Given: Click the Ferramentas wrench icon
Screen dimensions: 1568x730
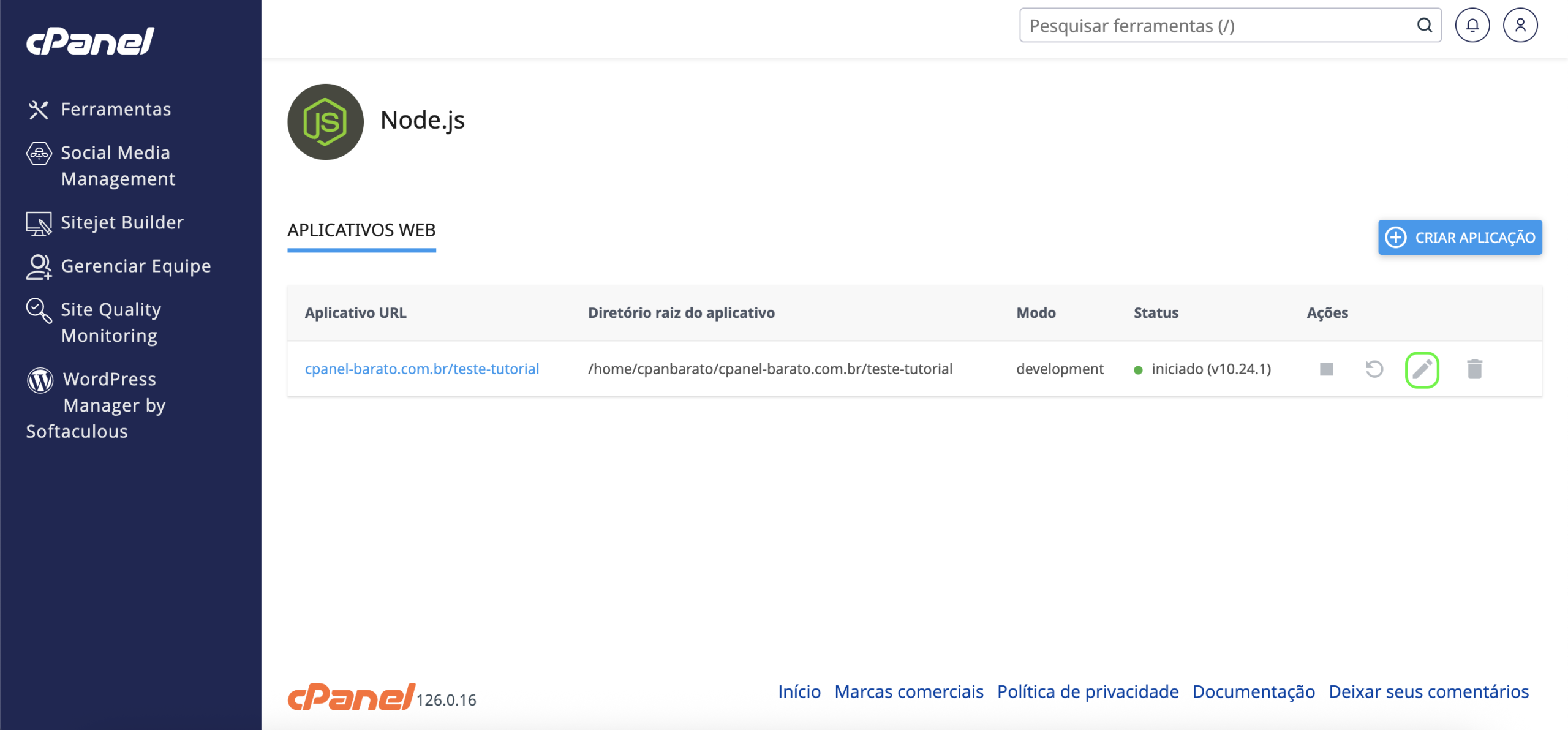Looking at the screenshot, I should tap(39, 110).
